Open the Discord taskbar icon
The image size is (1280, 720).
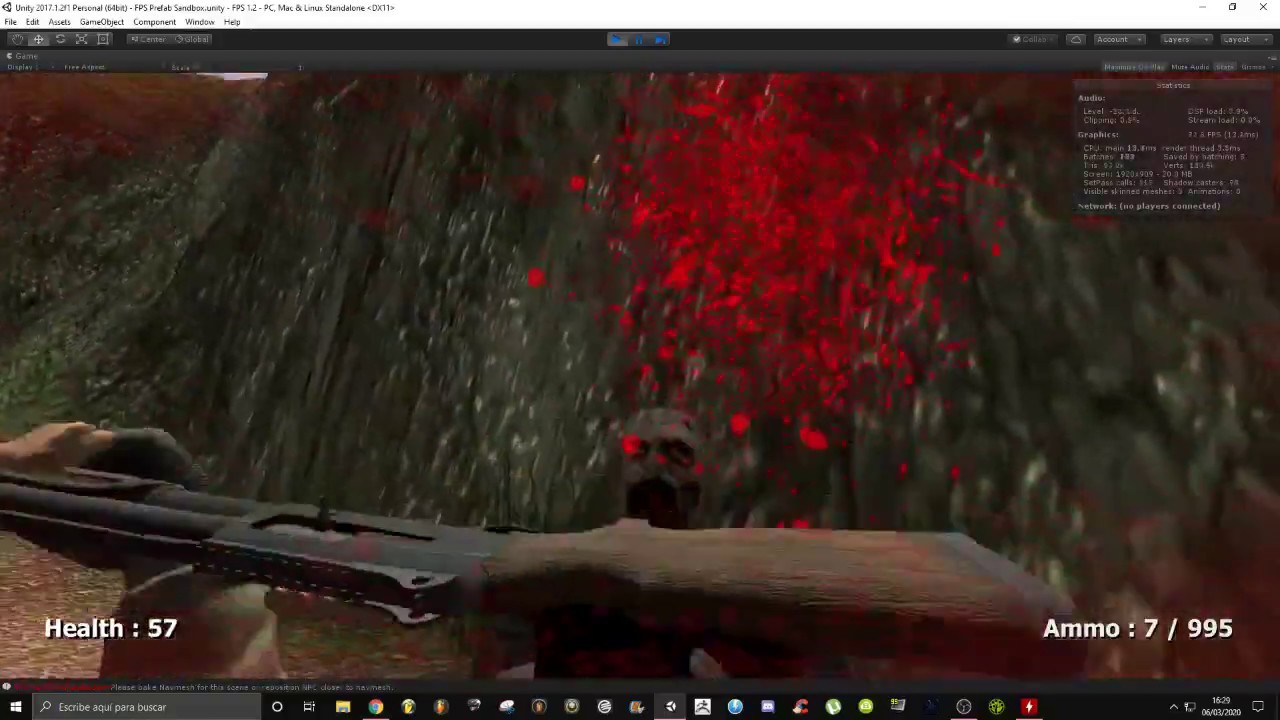[x=767, y=707]
